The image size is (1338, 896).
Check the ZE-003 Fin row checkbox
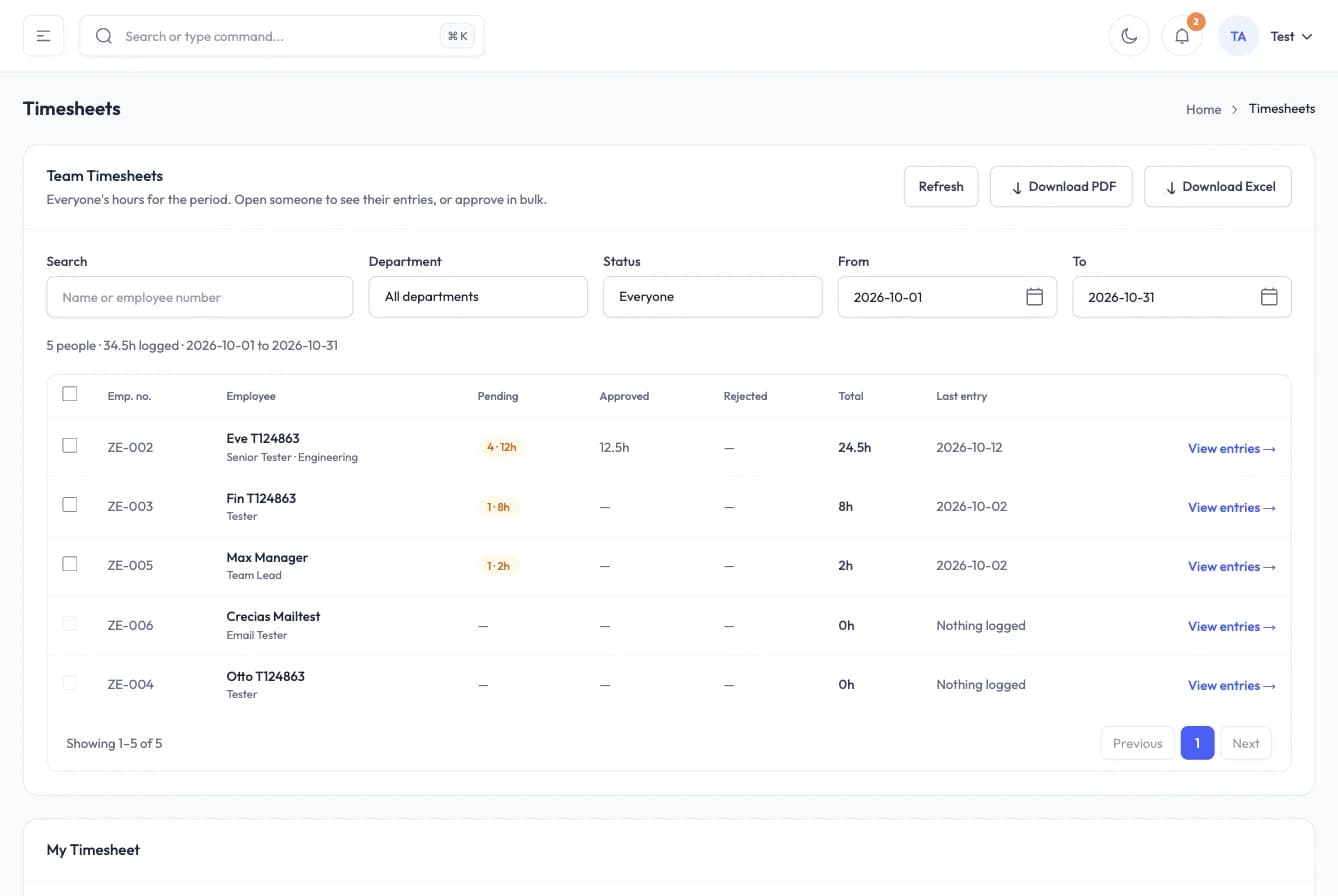click(x=70, y=505)
